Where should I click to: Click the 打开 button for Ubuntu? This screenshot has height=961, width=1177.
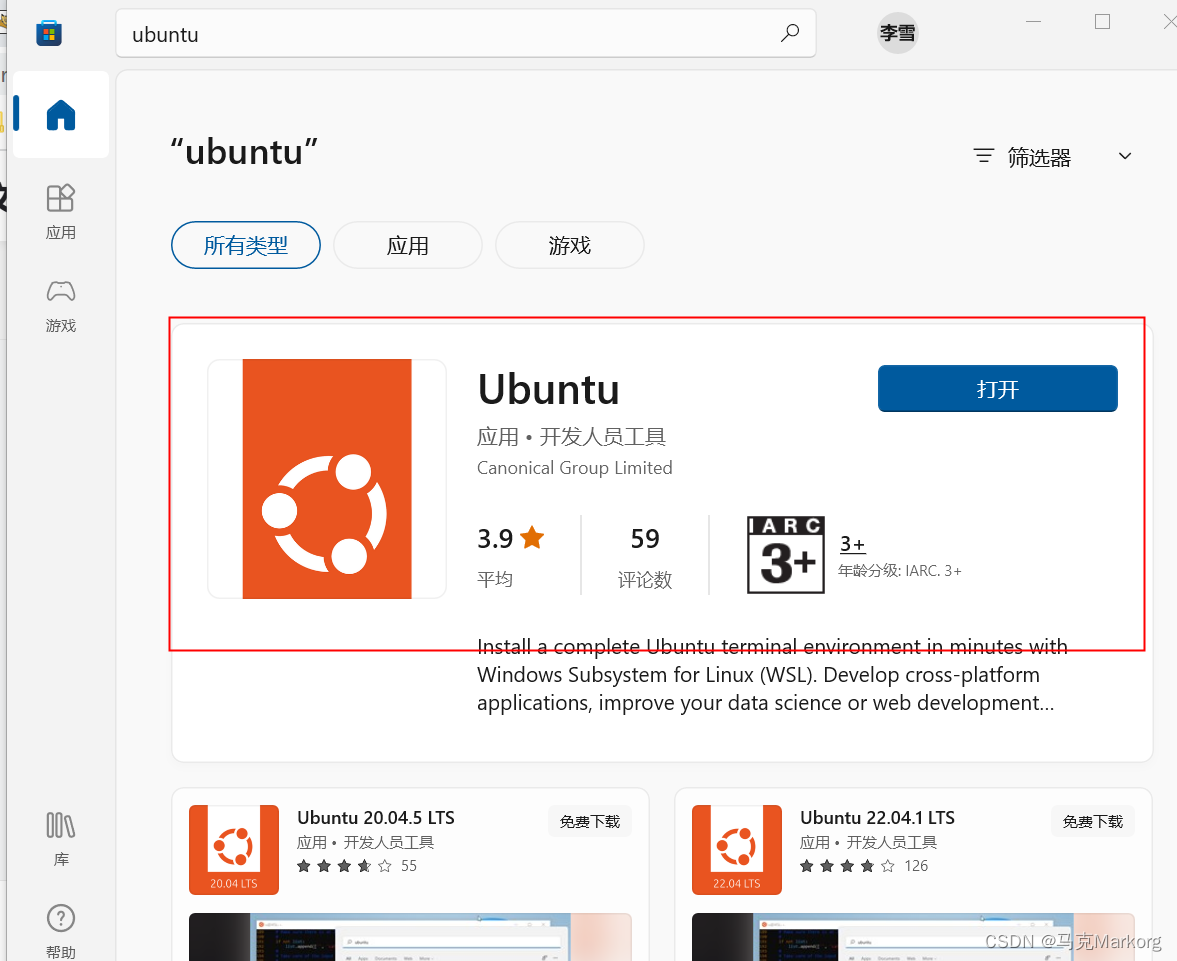point(998,389)
